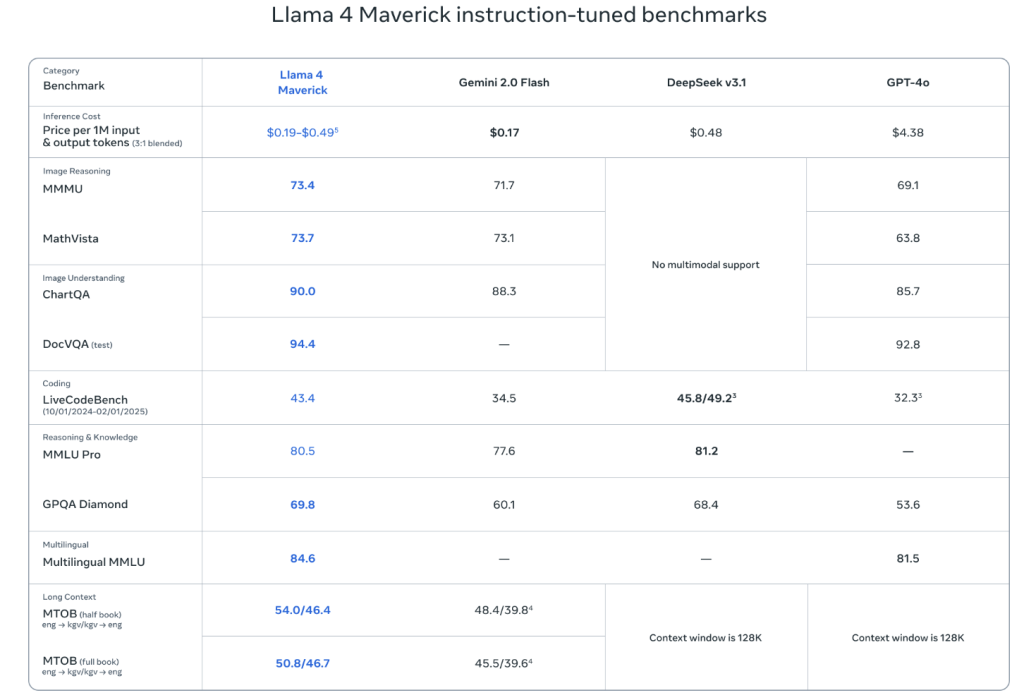Viewport: 1024px width, 700px height.
Task: Click the $4.38 GPT-4o price
Action: 908,132
